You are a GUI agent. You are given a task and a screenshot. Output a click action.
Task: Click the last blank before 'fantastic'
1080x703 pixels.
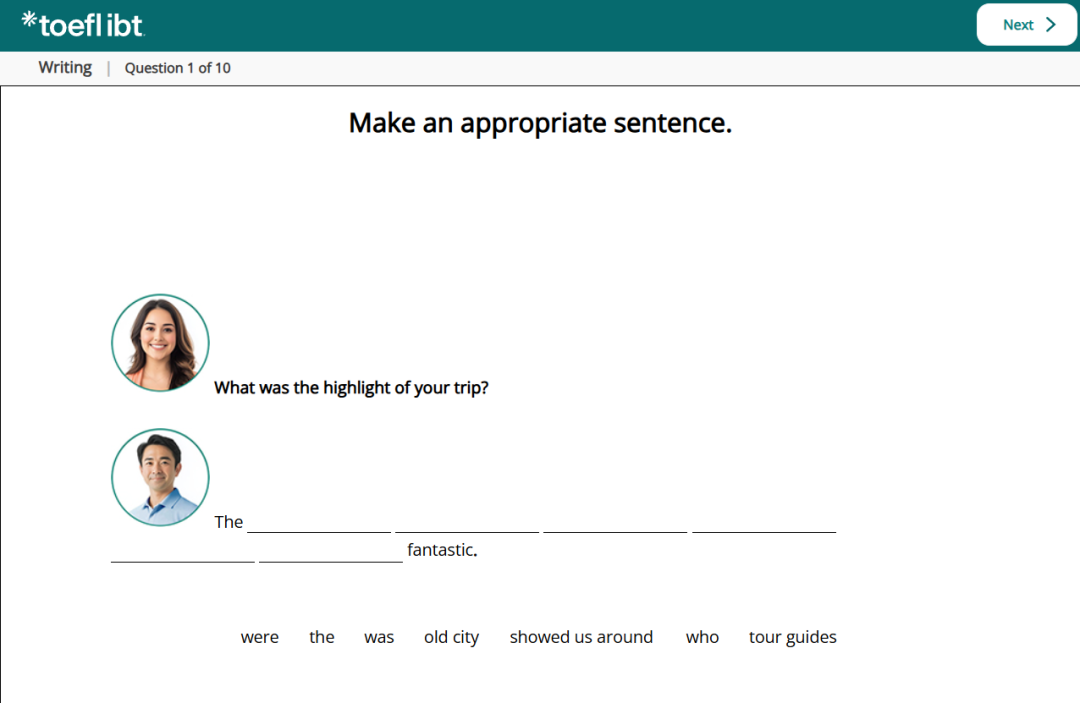pos(330,556)
